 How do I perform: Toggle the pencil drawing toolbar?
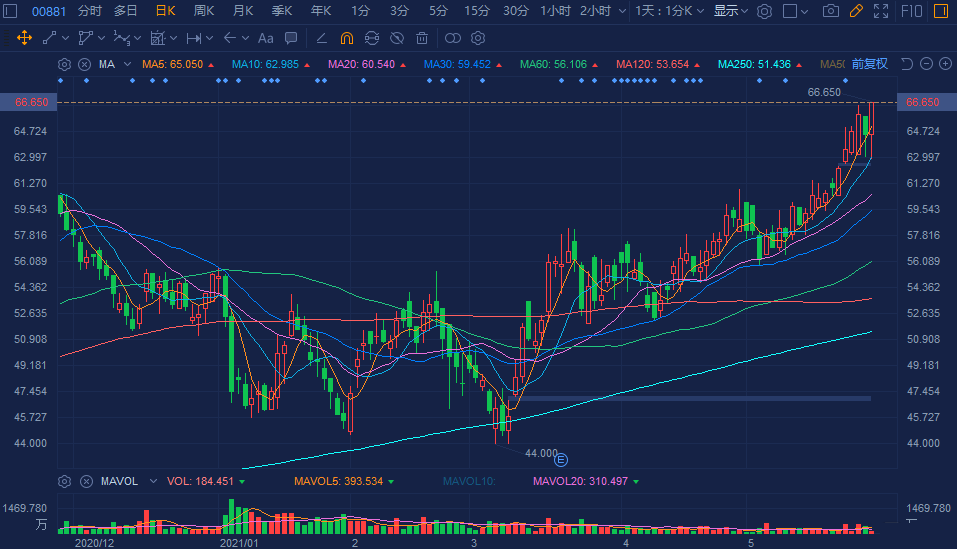855,11
